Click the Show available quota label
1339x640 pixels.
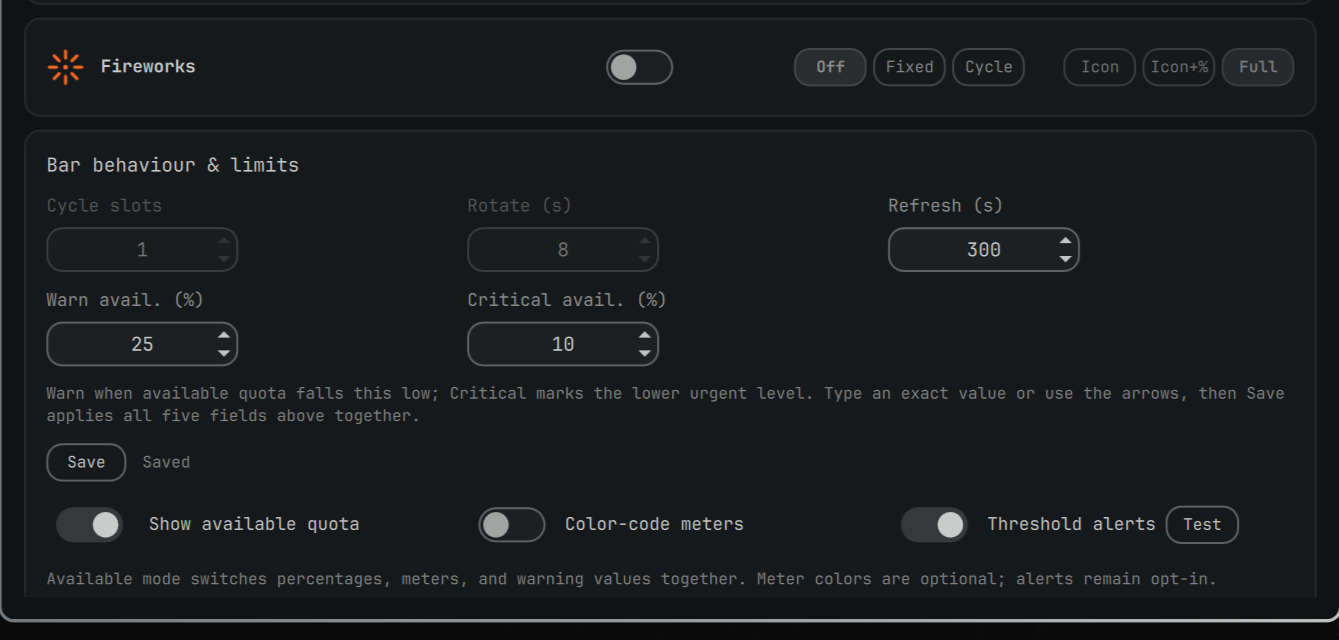254,524
